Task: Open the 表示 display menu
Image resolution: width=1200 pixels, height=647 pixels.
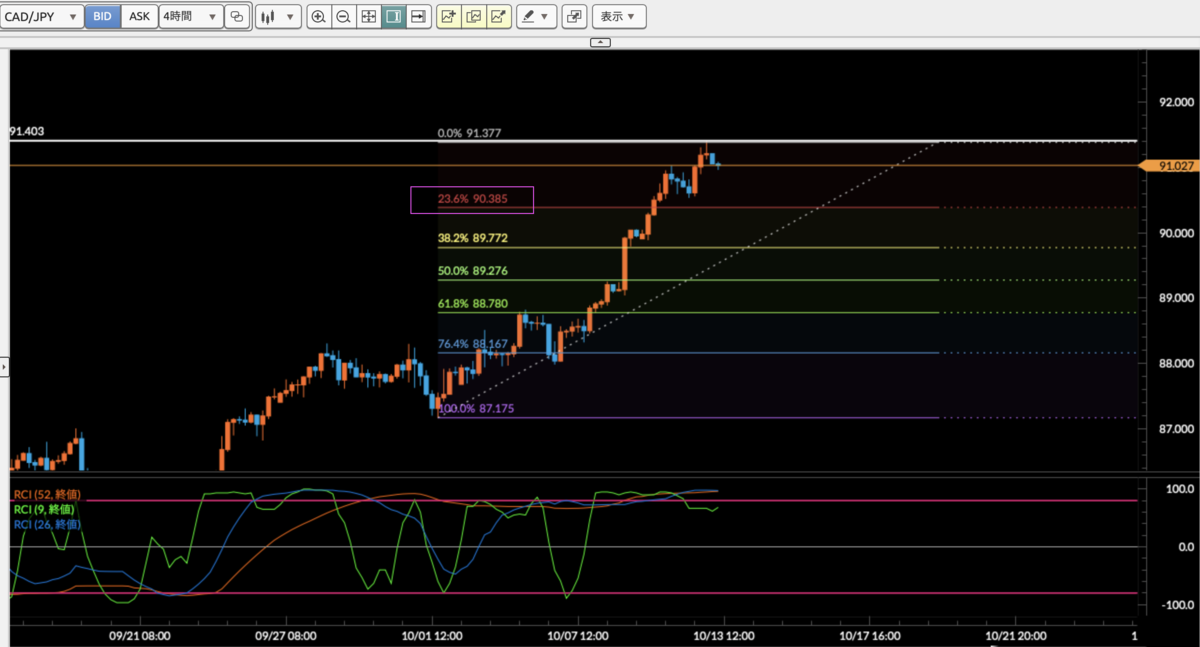Action: coord(618,16)
